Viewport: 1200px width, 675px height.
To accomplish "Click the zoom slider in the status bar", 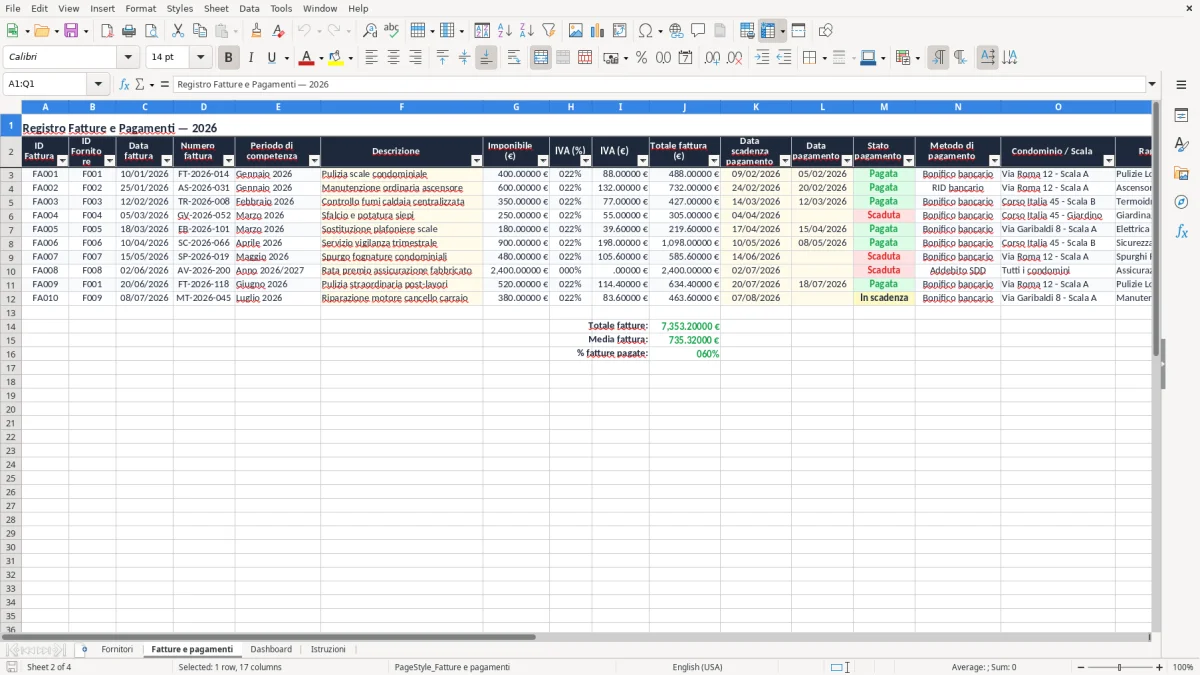I will click(x=1120, y=667).
